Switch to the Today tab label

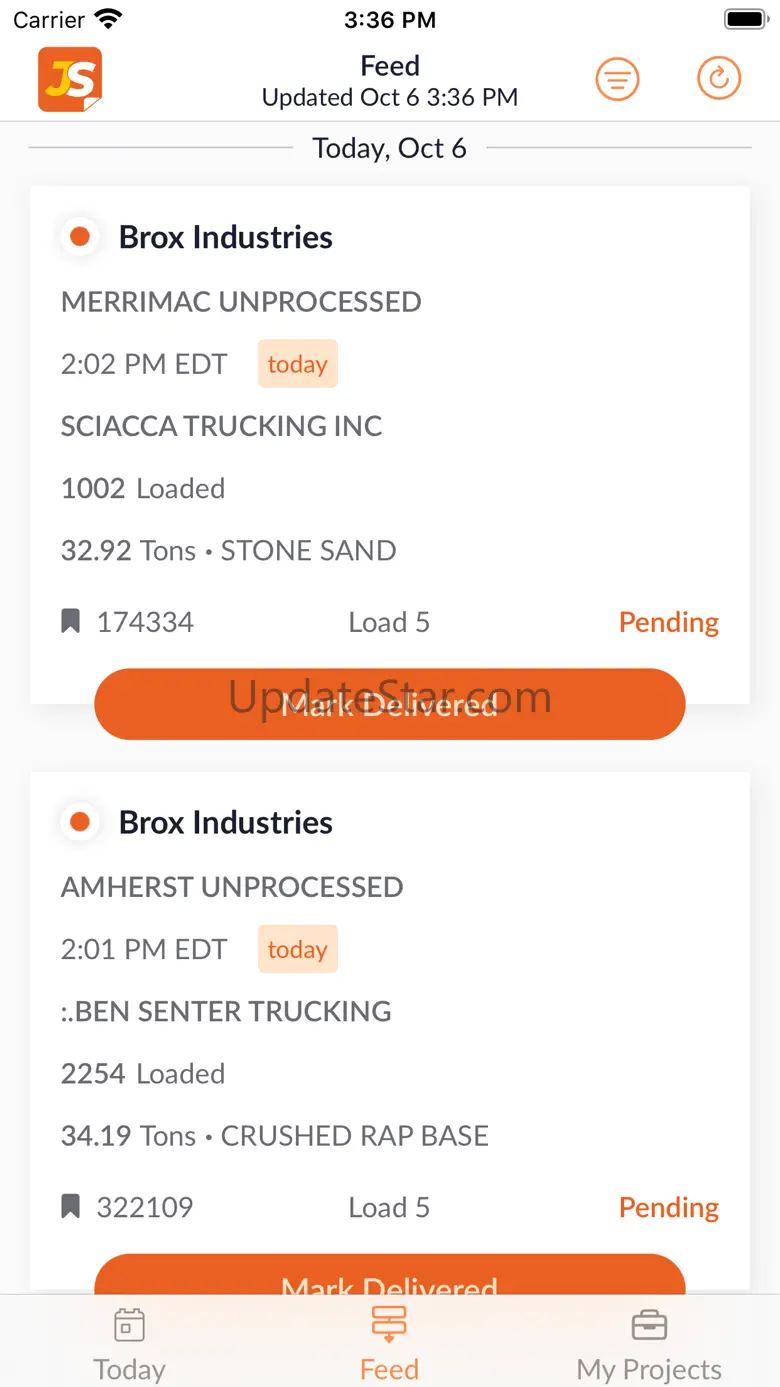129,1369
